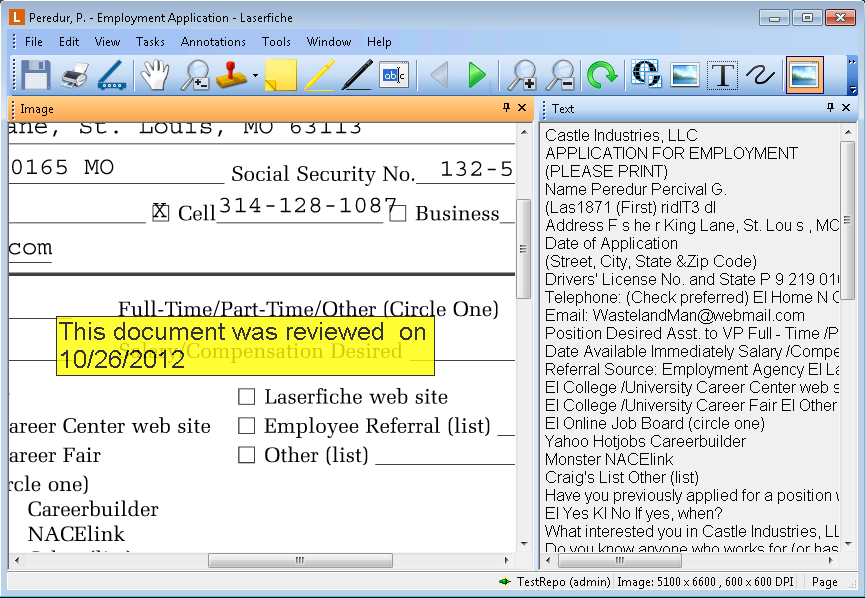This screenshot has width=865, height=598.
Task: Click Text pane horizontal scrollbar thumb
Action: coord(620,560)
